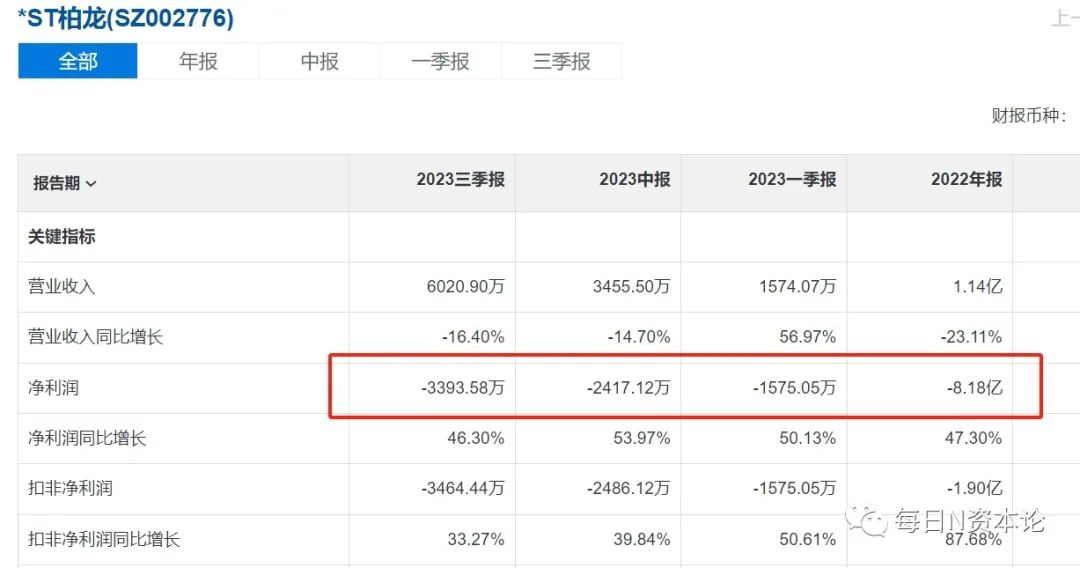Click the 报告期 chevron arrow

tap(92, 184)
